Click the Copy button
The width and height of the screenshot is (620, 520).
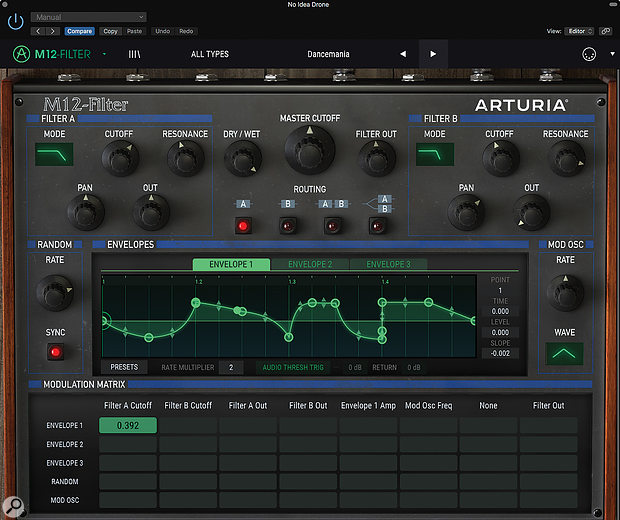(110, 31)
